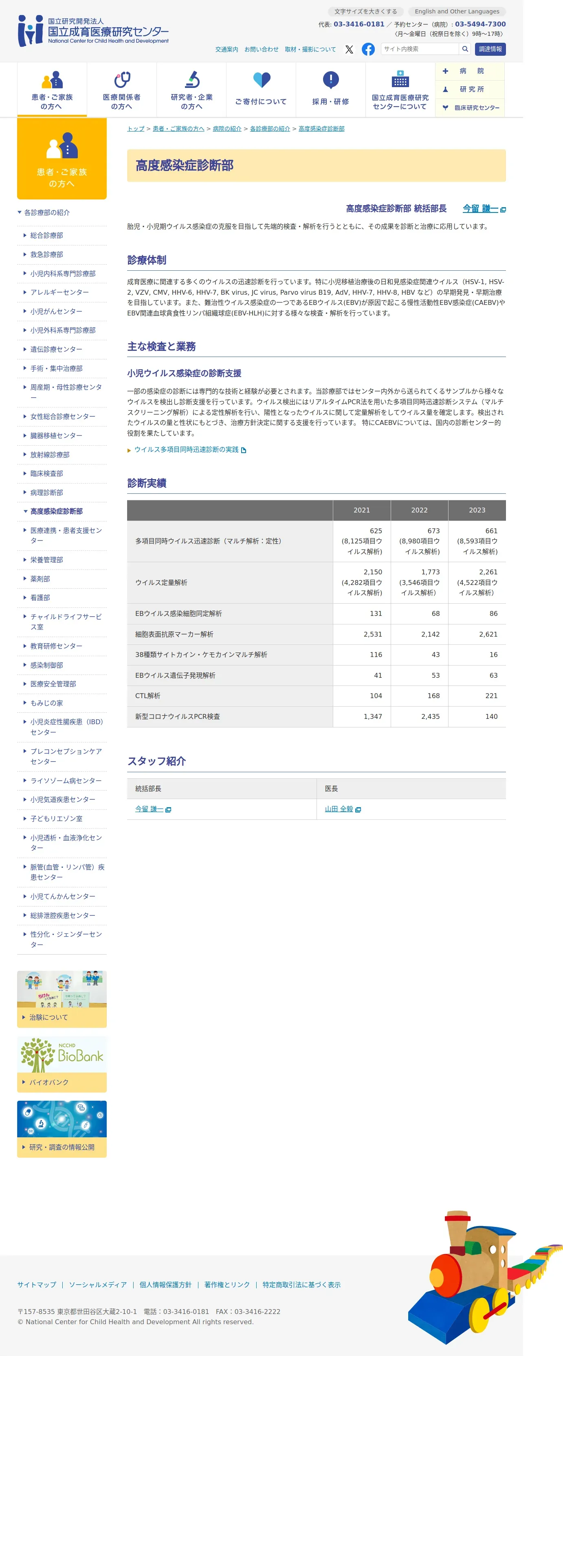Open the お問い合わせ link
Viewport: 563px width, 1568px height.
tap(262, 49)
